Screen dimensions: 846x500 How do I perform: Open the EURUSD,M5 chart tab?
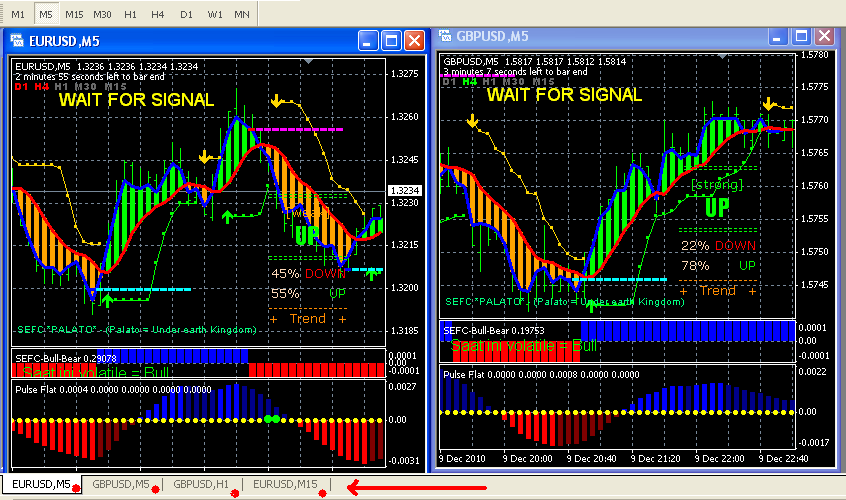point(42,484)
